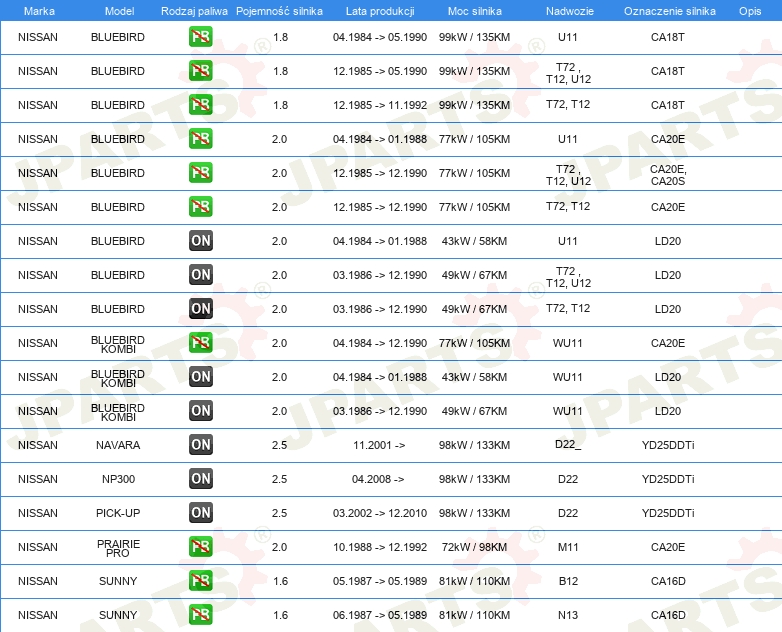Click diesel ON icon in NP300 row

click(200, 478)
